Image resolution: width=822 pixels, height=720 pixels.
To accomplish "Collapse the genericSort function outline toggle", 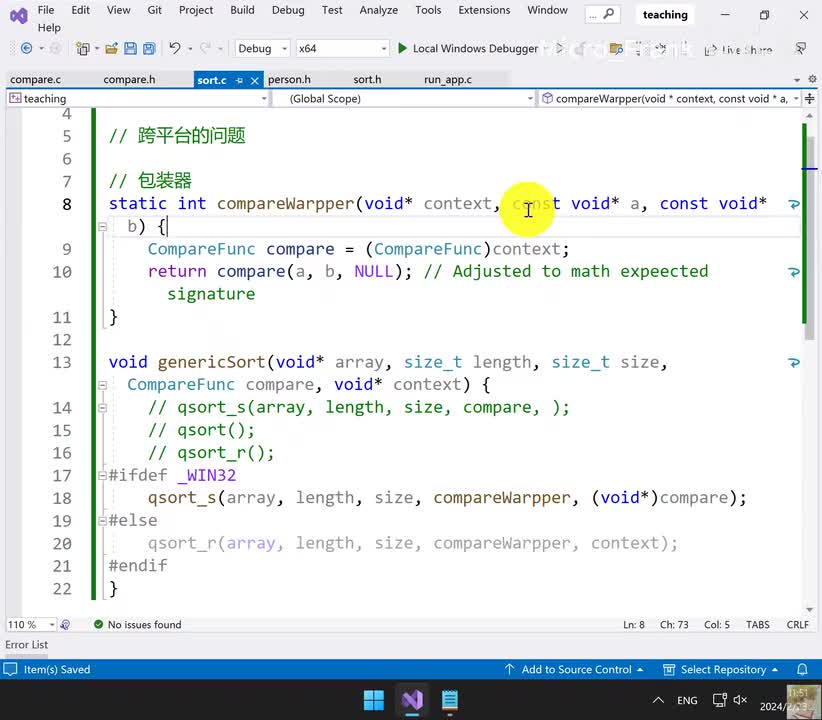I will coord(102,385).
